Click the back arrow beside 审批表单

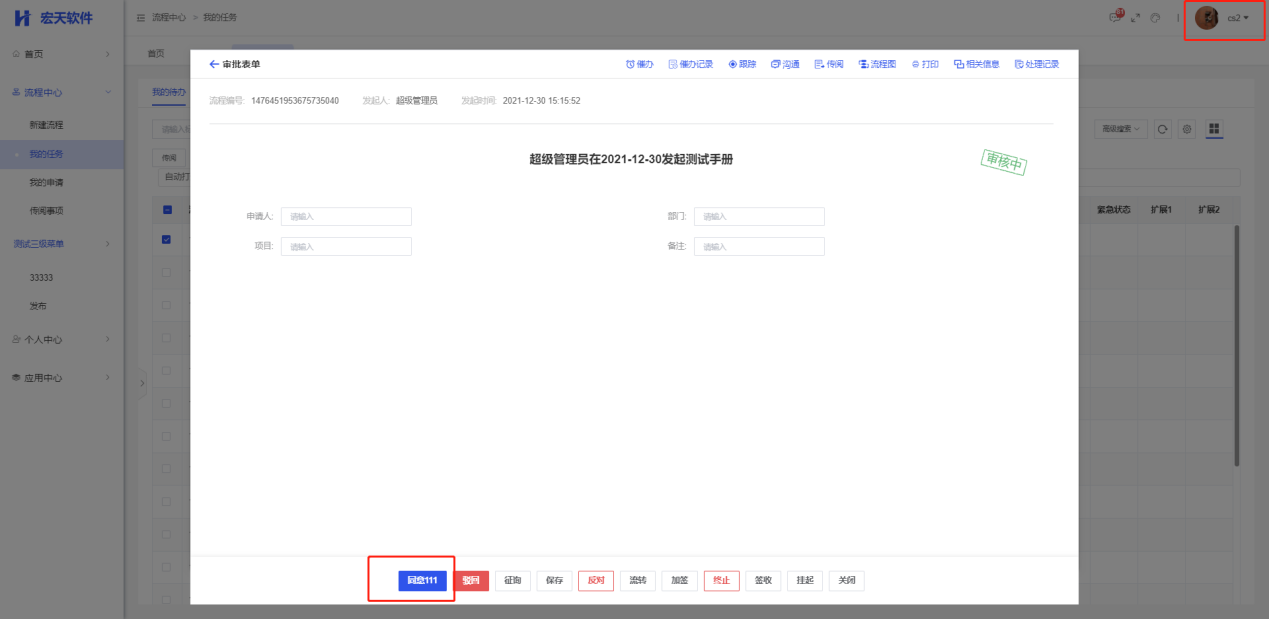pyautogui.click(x=214, y=64)
